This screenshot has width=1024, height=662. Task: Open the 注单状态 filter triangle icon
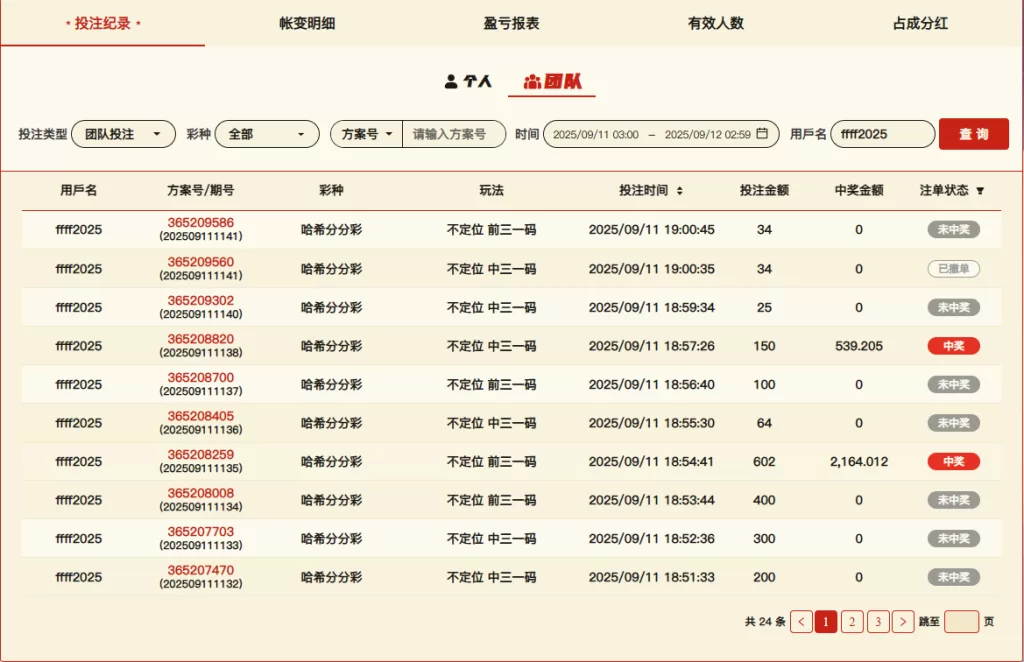(x=980, y=190)
